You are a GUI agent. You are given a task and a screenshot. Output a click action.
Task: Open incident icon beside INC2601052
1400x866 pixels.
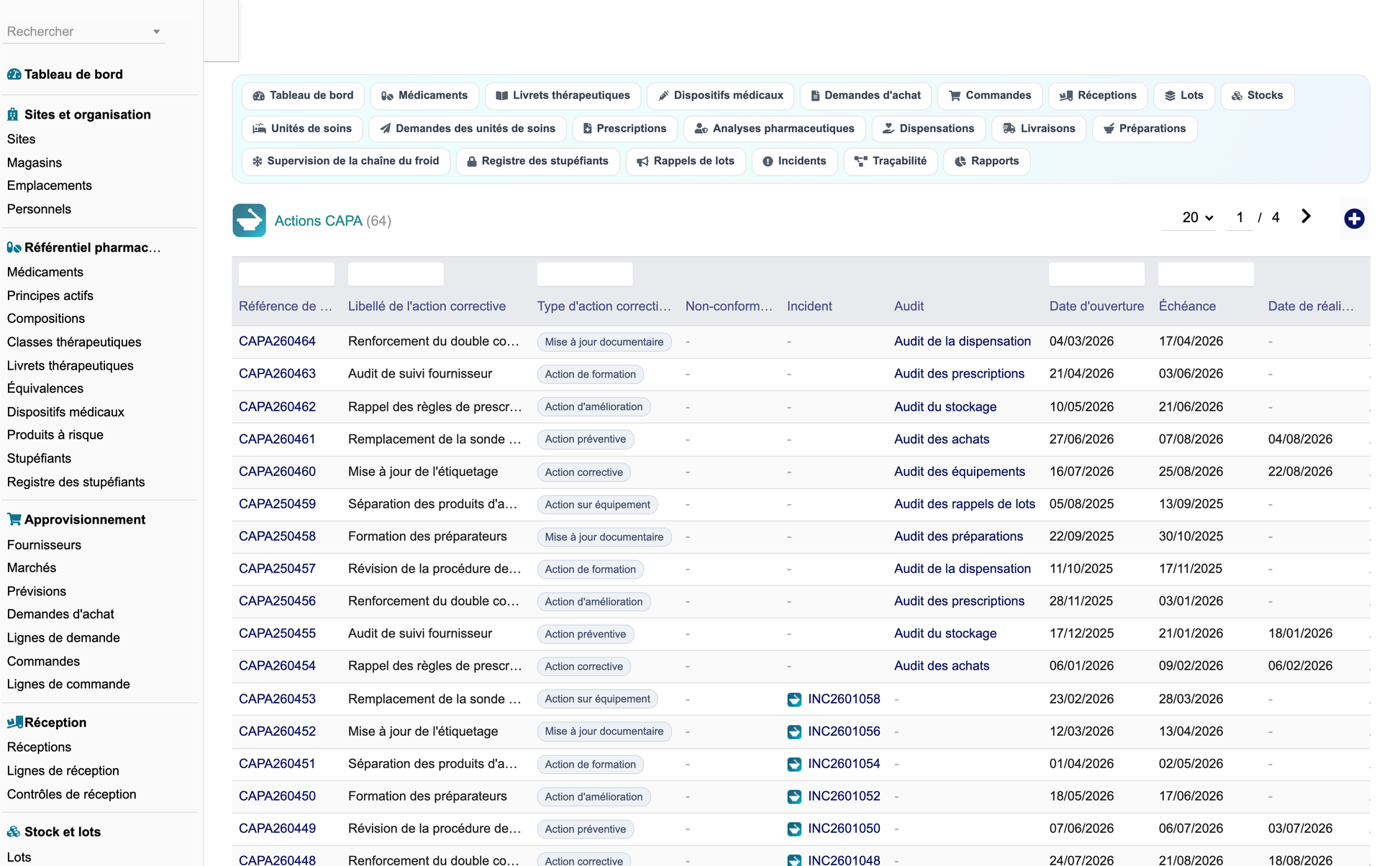tap(794, 796)
